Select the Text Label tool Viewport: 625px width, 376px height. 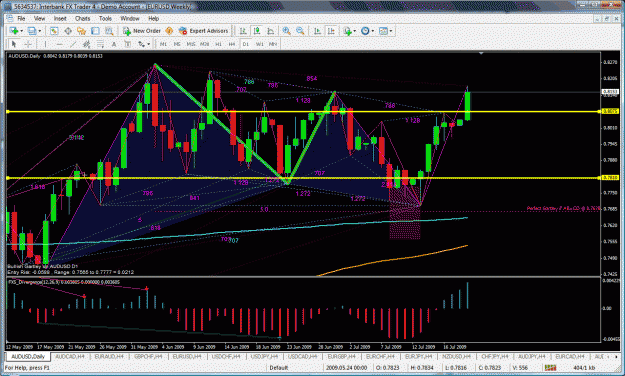pyautogui.click(x=128, y=44)
